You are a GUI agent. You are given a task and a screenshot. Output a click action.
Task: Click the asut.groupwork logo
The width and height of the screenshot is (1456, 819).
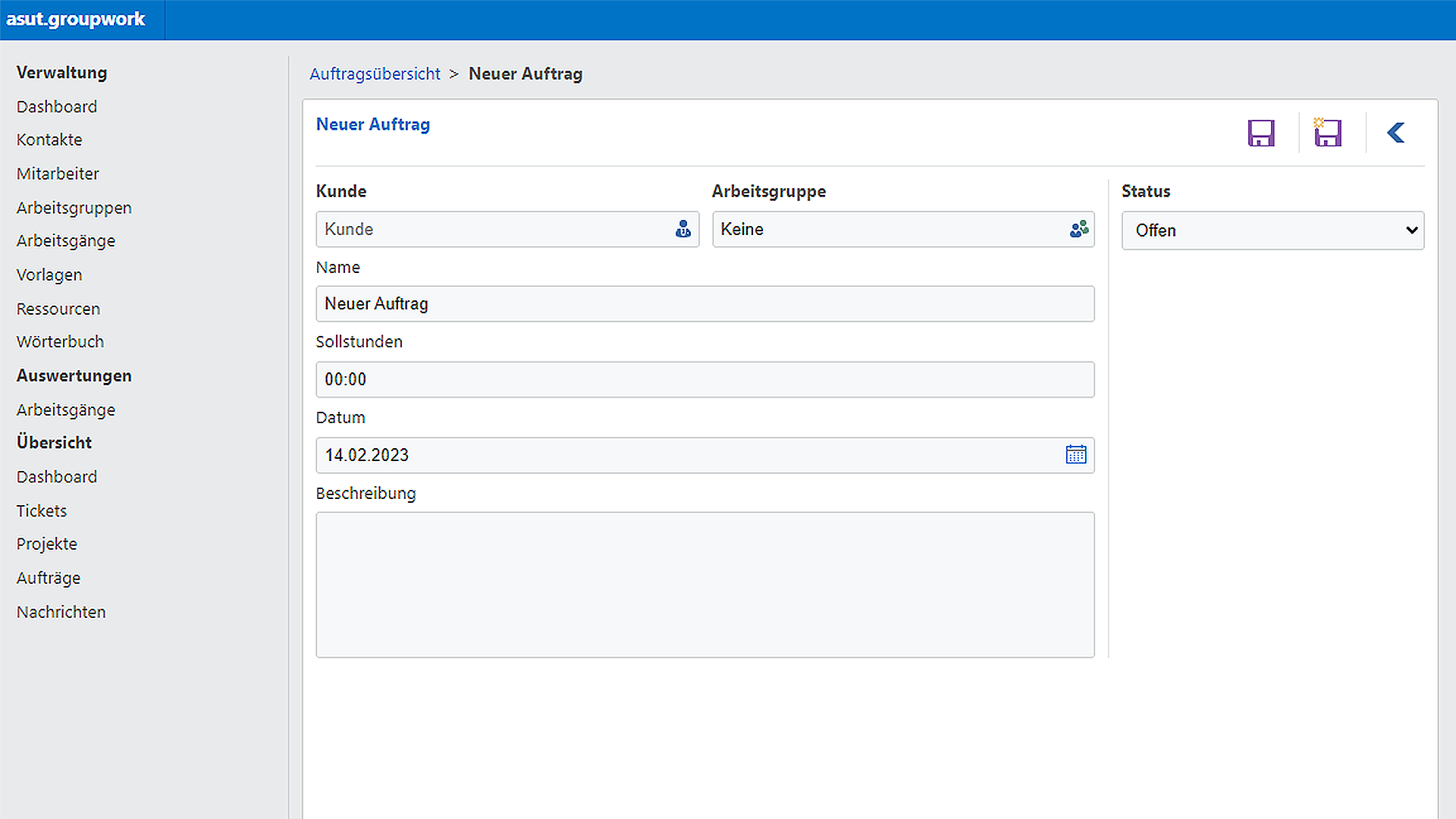(x=76, y=20)
